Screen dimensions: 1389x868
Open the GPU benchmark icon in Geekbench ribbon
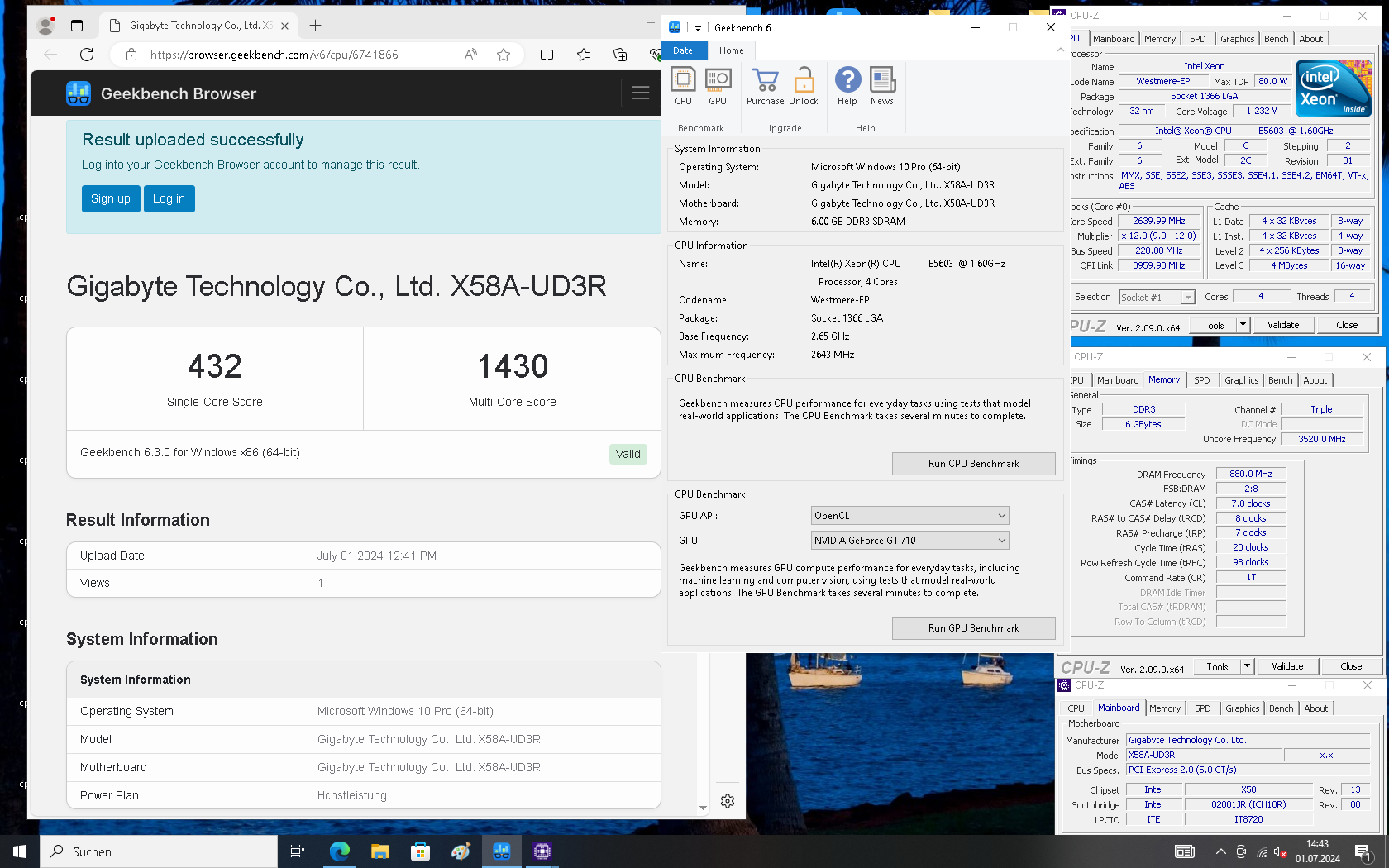718,86
